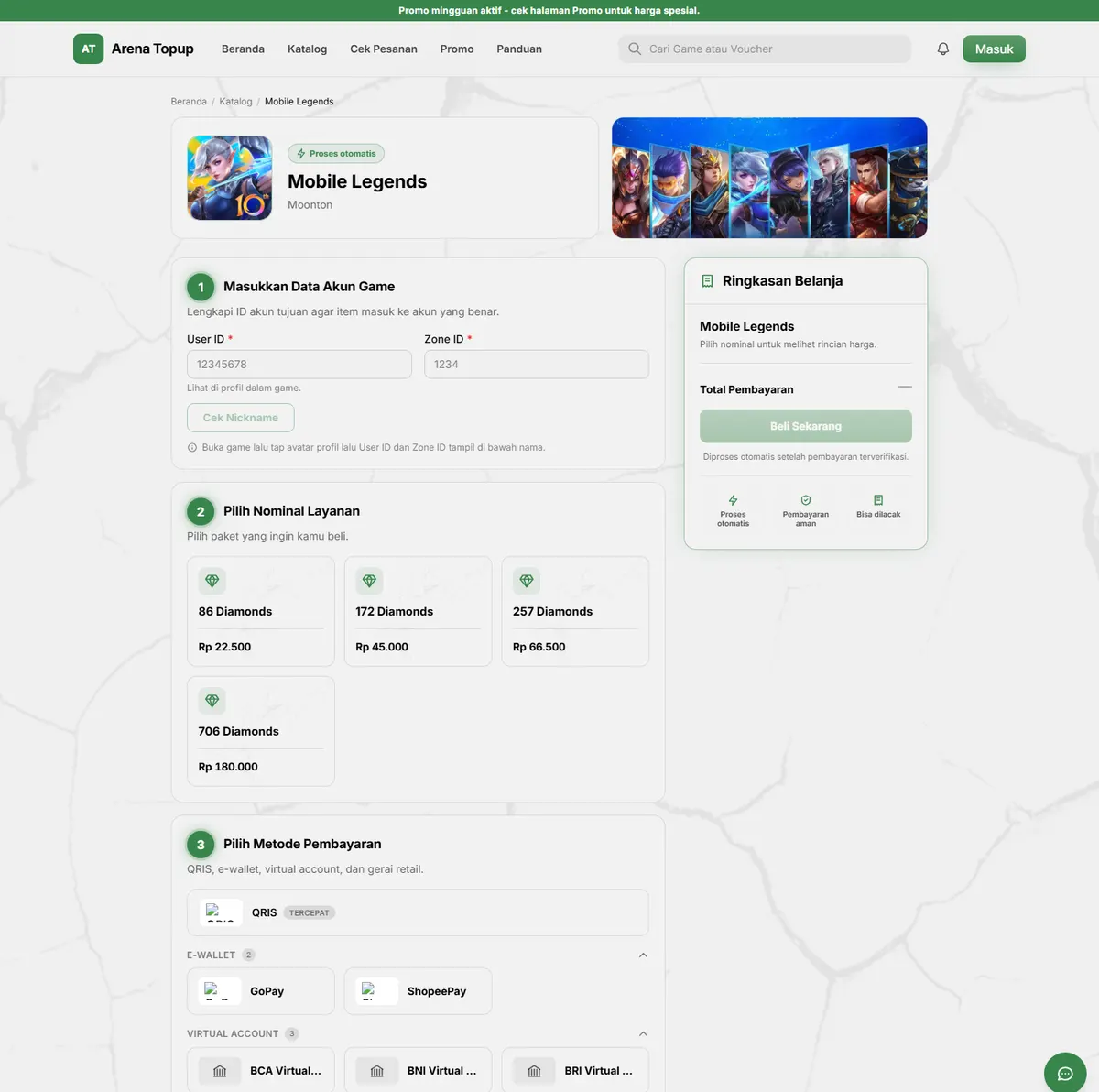Select the QRIS payment method
Viewport: 1099px width, 1092px height.
click(x=418, y=912)
